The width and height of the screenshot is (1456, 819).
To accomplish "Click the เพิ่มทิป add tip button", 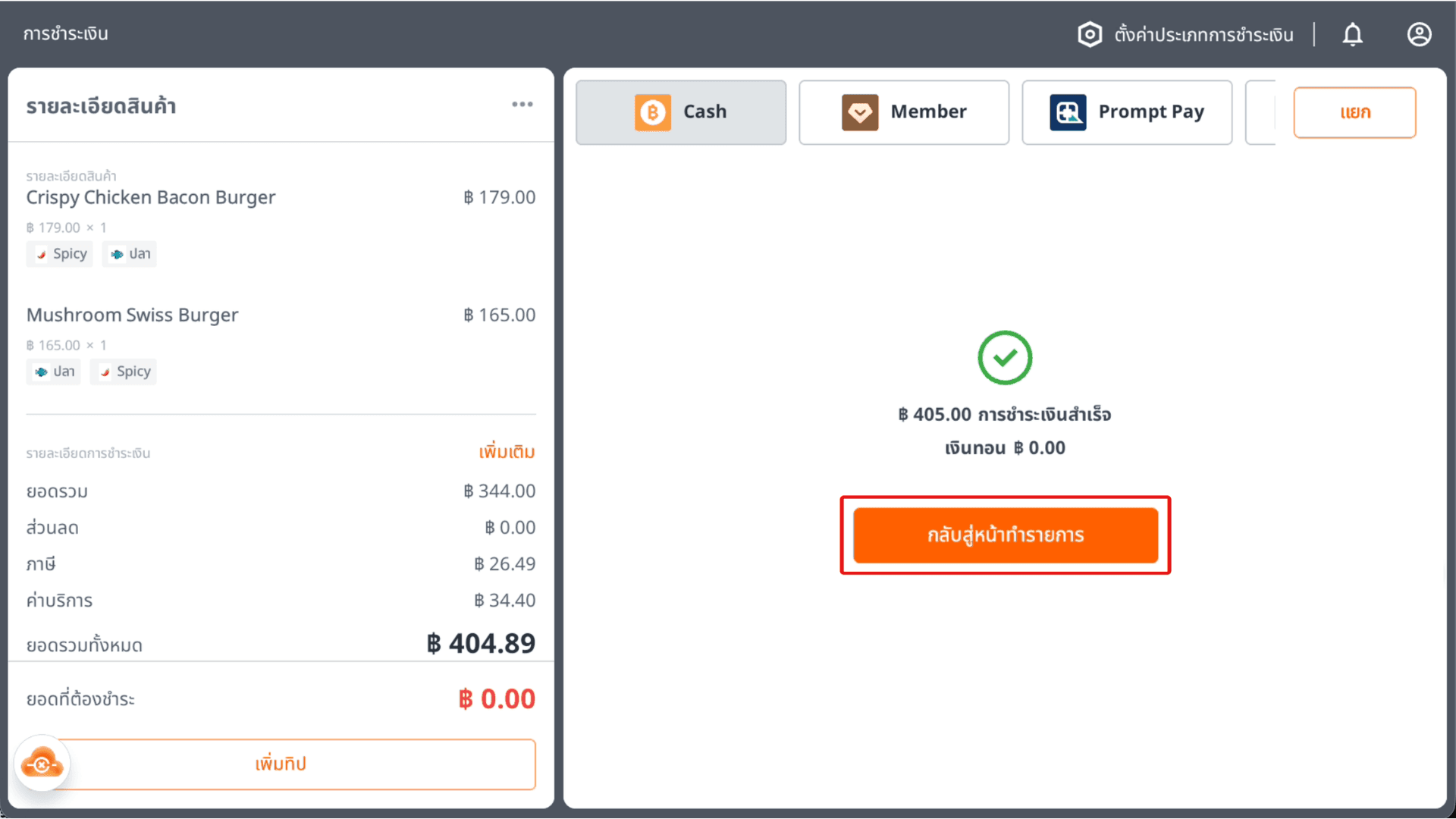I will tap(281, 764).
